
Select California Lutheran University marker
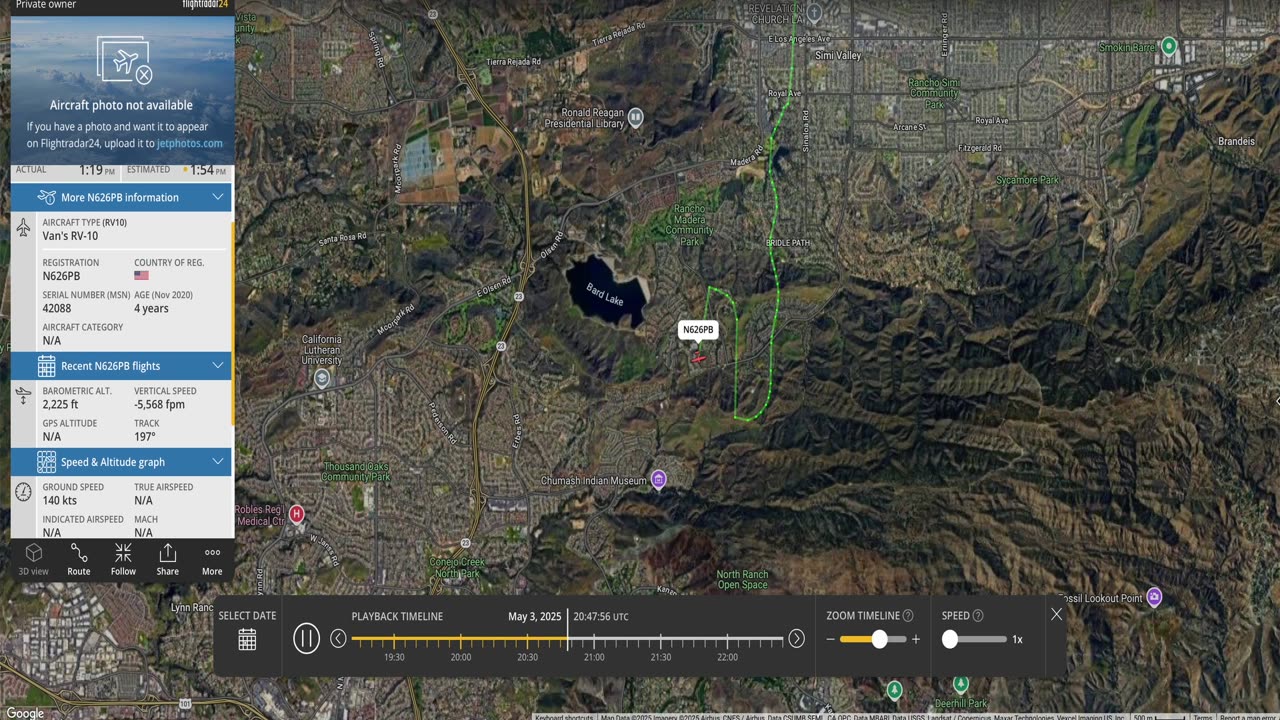tap(322, 378)
